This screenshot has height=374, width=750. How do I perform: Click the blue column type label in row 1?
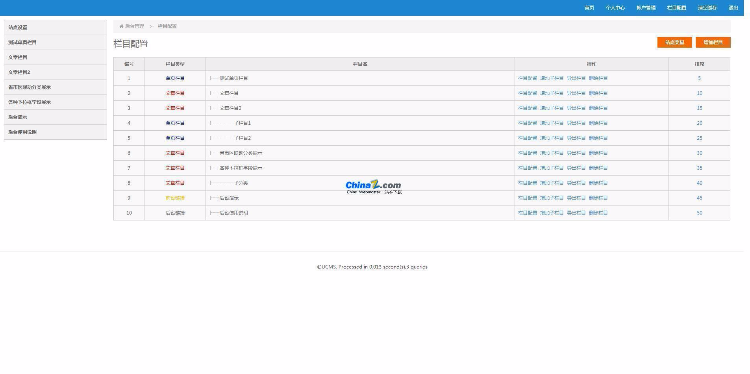175,78
